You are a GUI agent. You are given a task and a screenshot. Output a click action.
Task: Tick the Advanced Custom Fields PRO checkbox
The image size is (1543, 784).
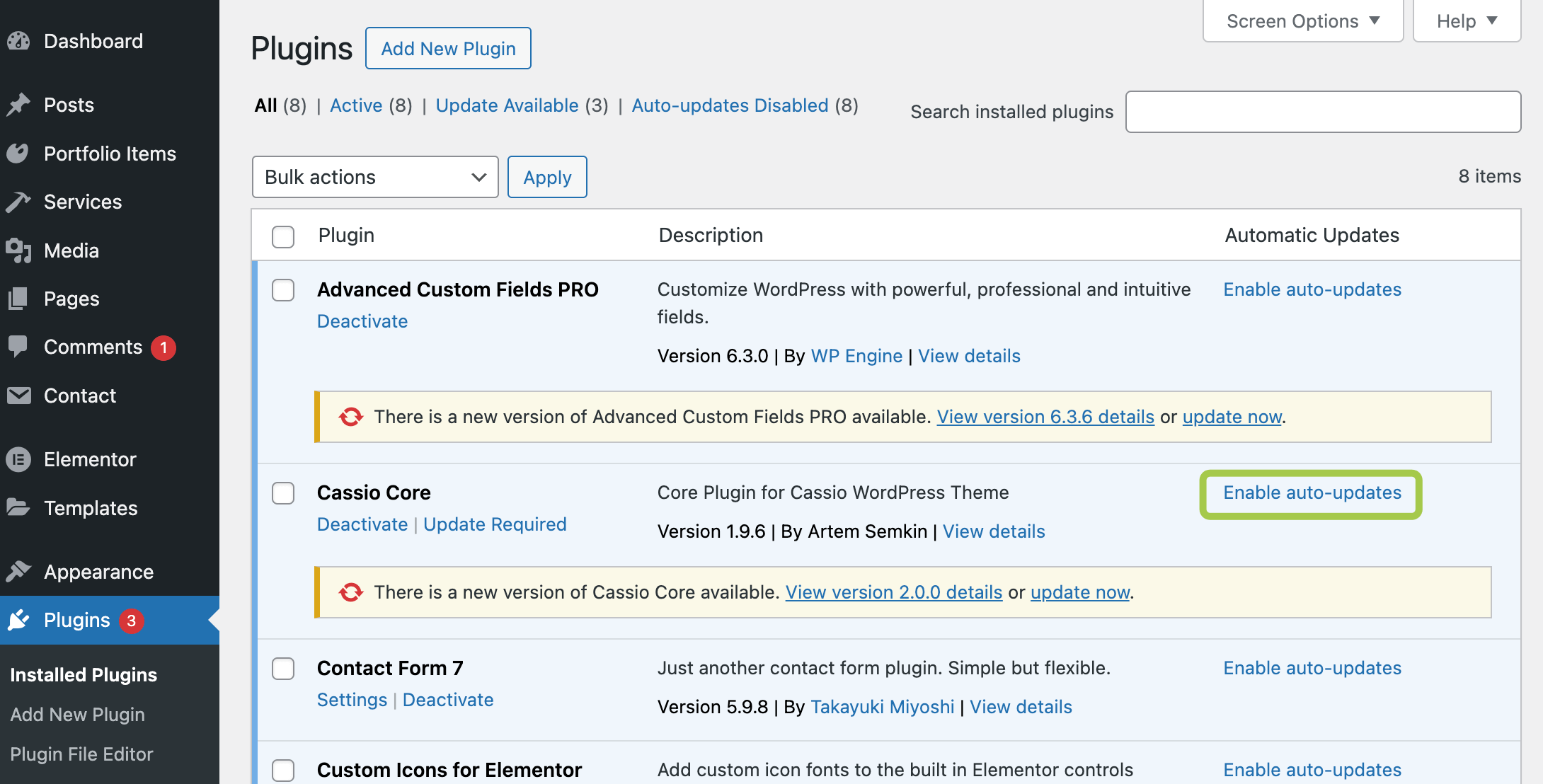[x=283, y=289]
